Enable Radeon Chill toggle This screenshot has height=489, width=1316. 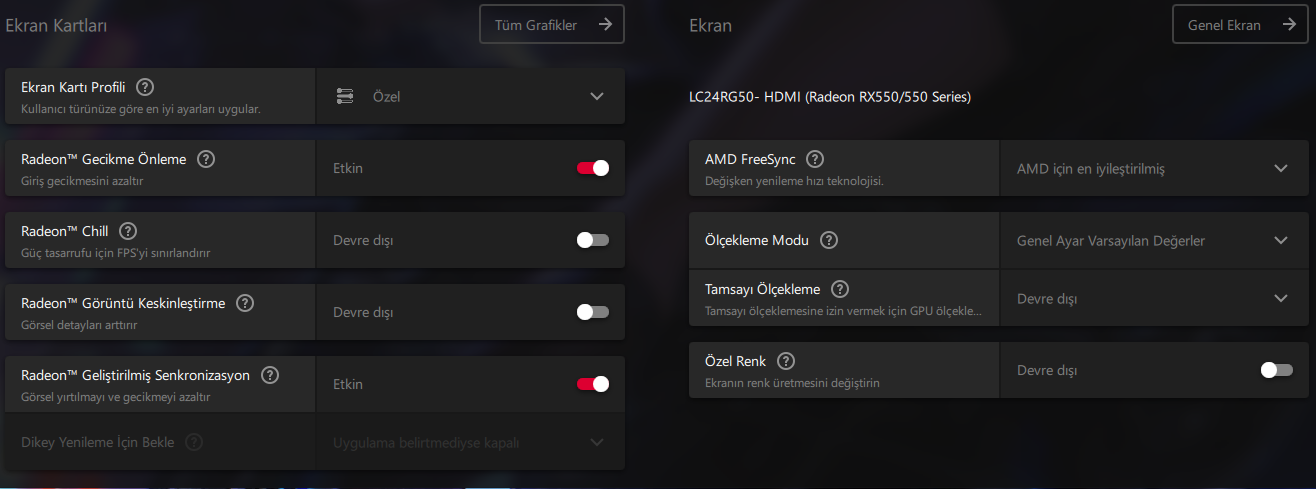pos(592,240)
